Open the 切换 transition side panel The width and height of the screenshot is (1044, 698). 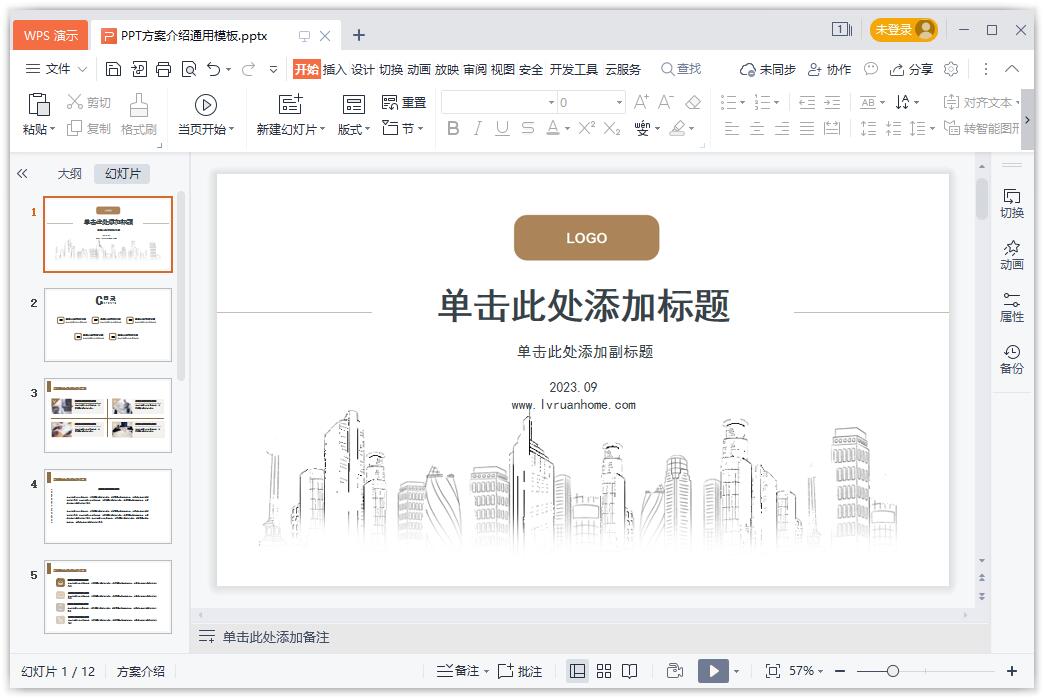(x=1011, y=203)
